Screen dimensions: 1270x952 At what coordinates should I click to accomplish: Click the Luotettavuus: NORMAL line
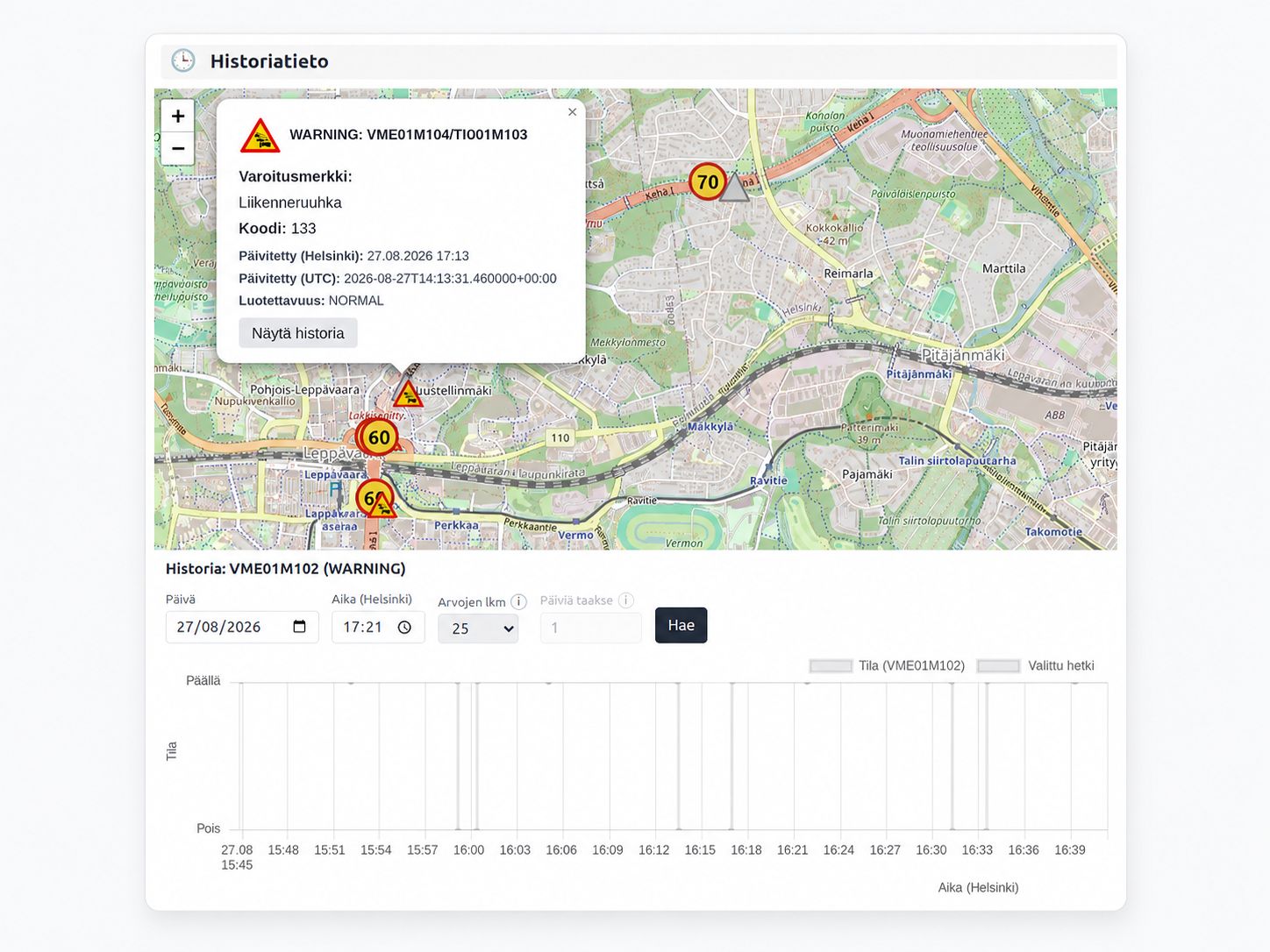point(311,301)
